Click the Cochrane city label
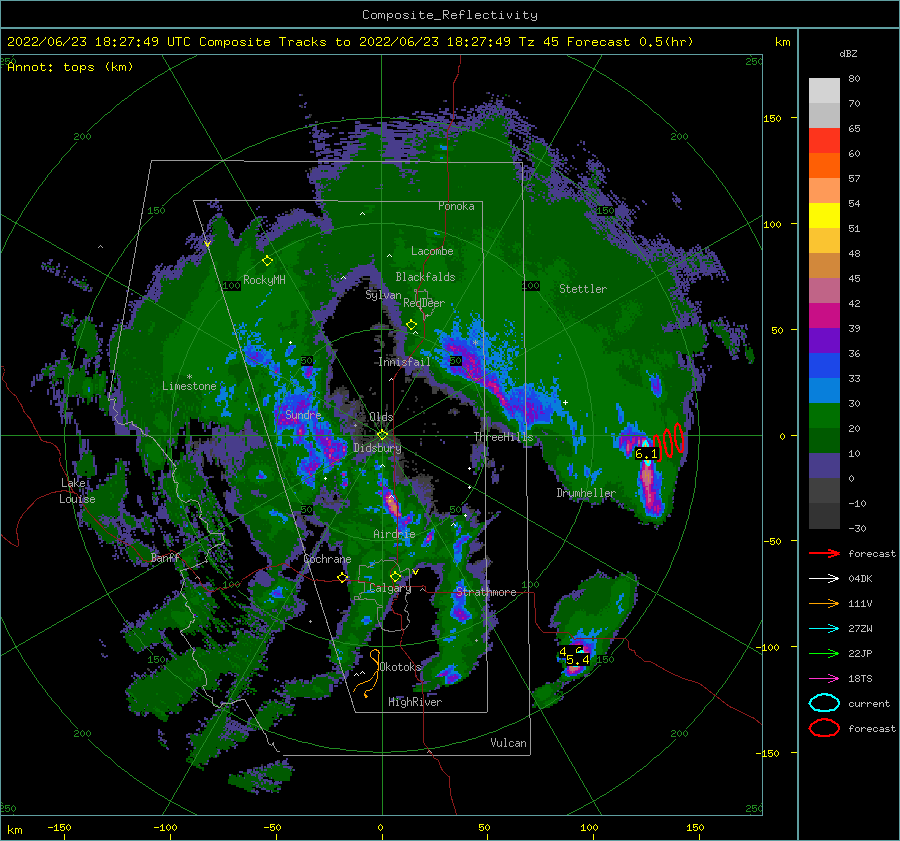This screenshot has width=900, height=841. [x=327, y=559]
